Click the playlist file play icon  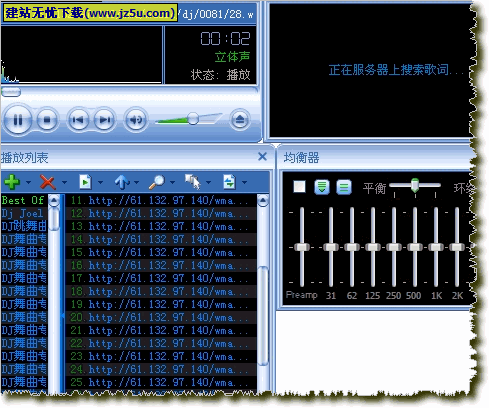(85, 182)
